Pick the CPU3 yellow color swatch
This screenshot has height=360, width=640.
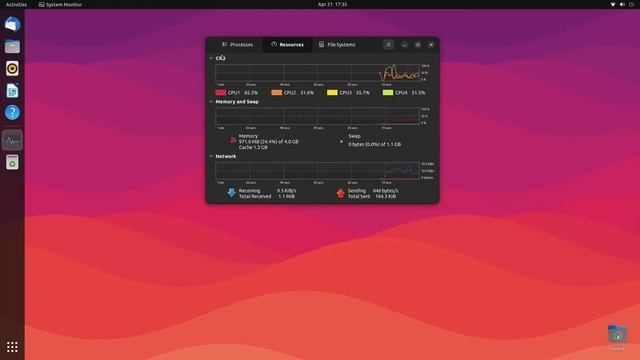pos(332,93)
